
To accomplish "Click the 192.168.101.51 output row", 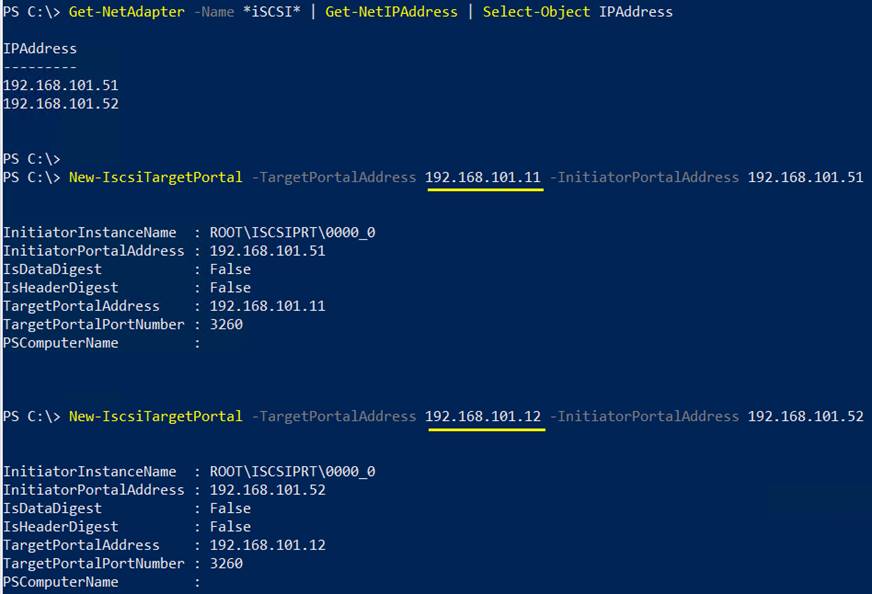I will [x=61, y=85].
